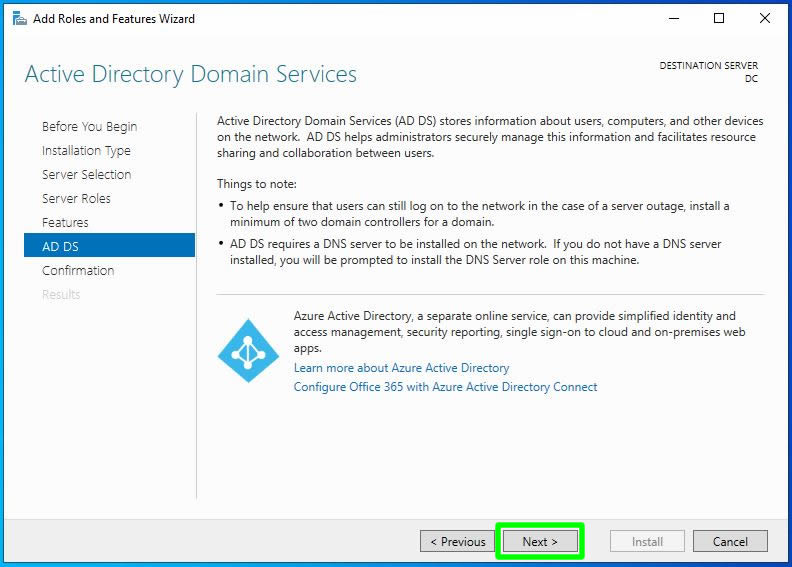
Task: Open Configure Office 365 with Azure AD Connect link
Action: coord(445,387)
